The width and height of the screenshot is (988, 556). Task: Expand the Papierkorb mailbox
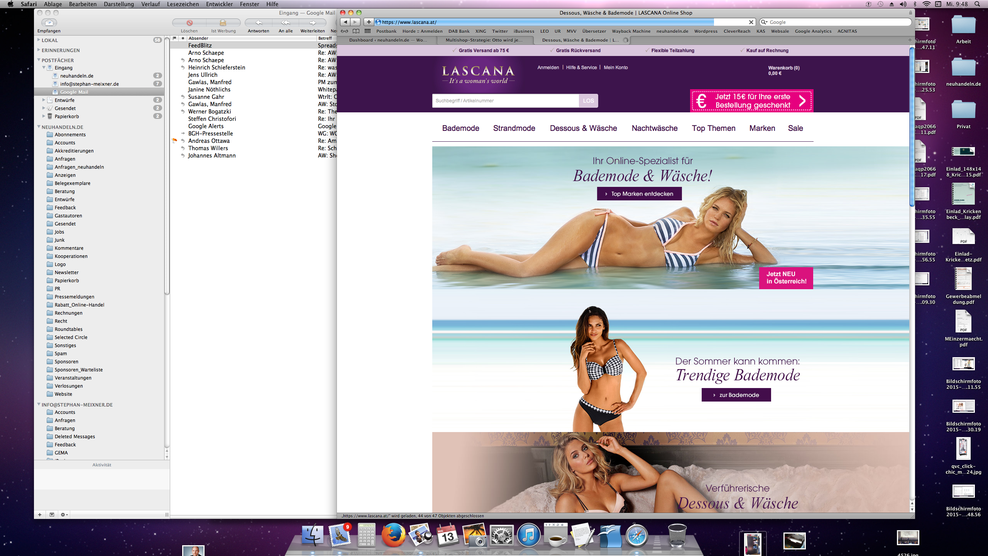coord(43,116)
